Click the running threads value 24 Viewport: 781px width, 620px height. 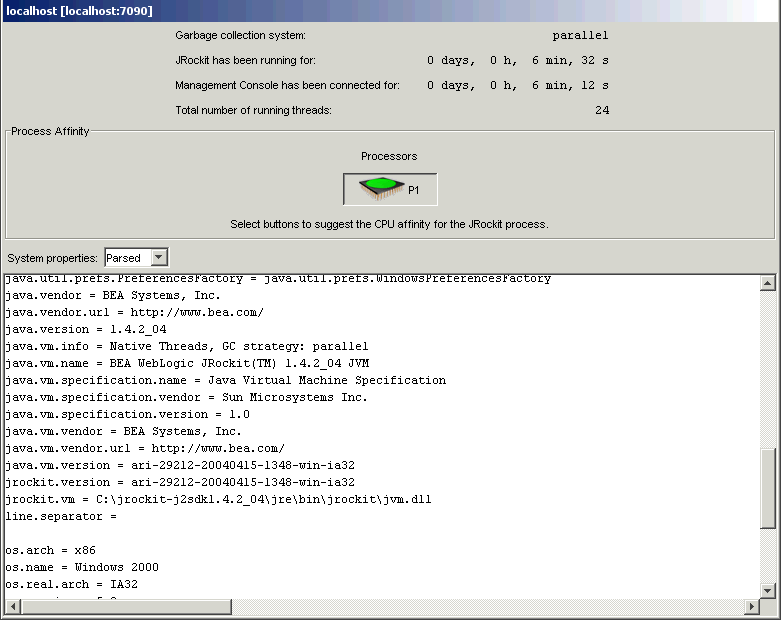point(602,110)
